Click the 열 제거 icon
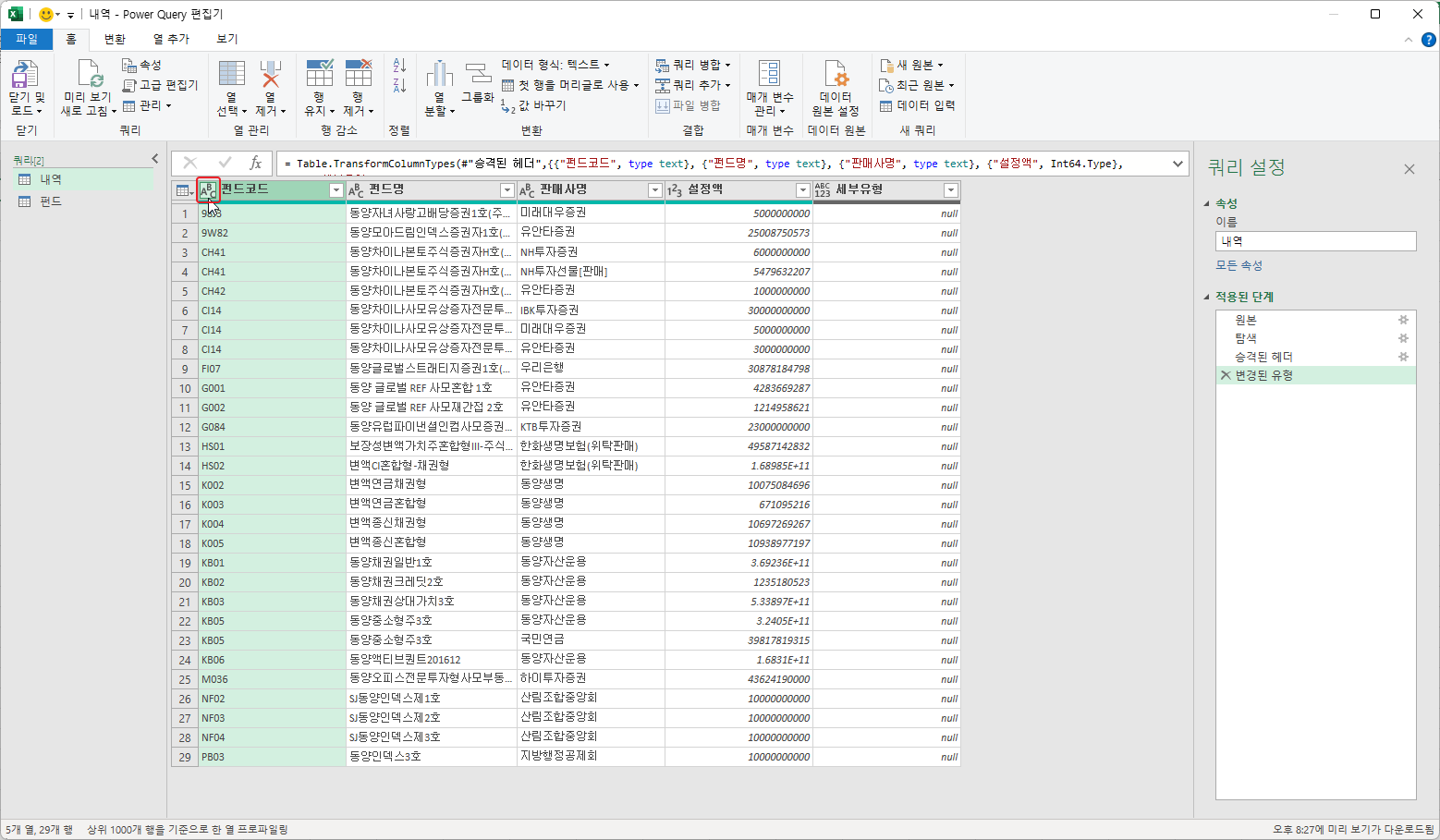 point(270,74)
